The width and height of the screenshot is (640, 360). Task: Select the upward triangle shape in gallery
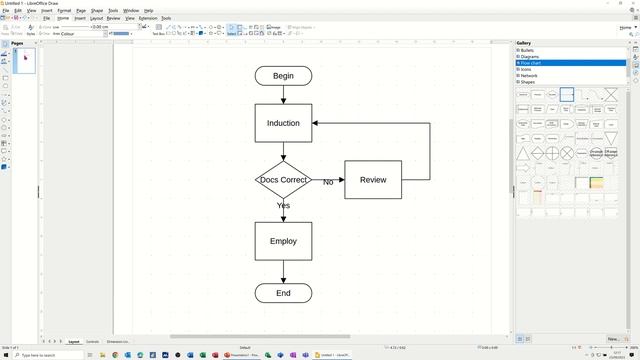pos(523,153)
